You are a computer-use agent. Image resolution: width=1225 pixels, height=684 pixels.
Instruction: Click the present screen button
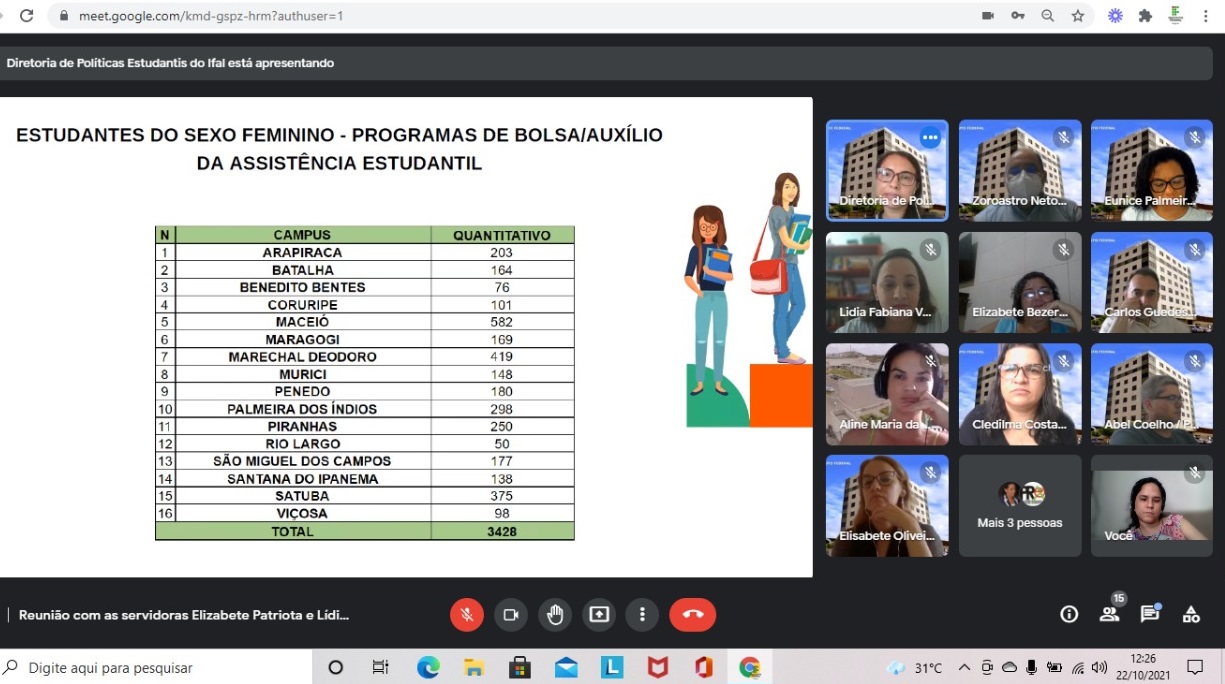pyautogui.click(x=599, y=615)
